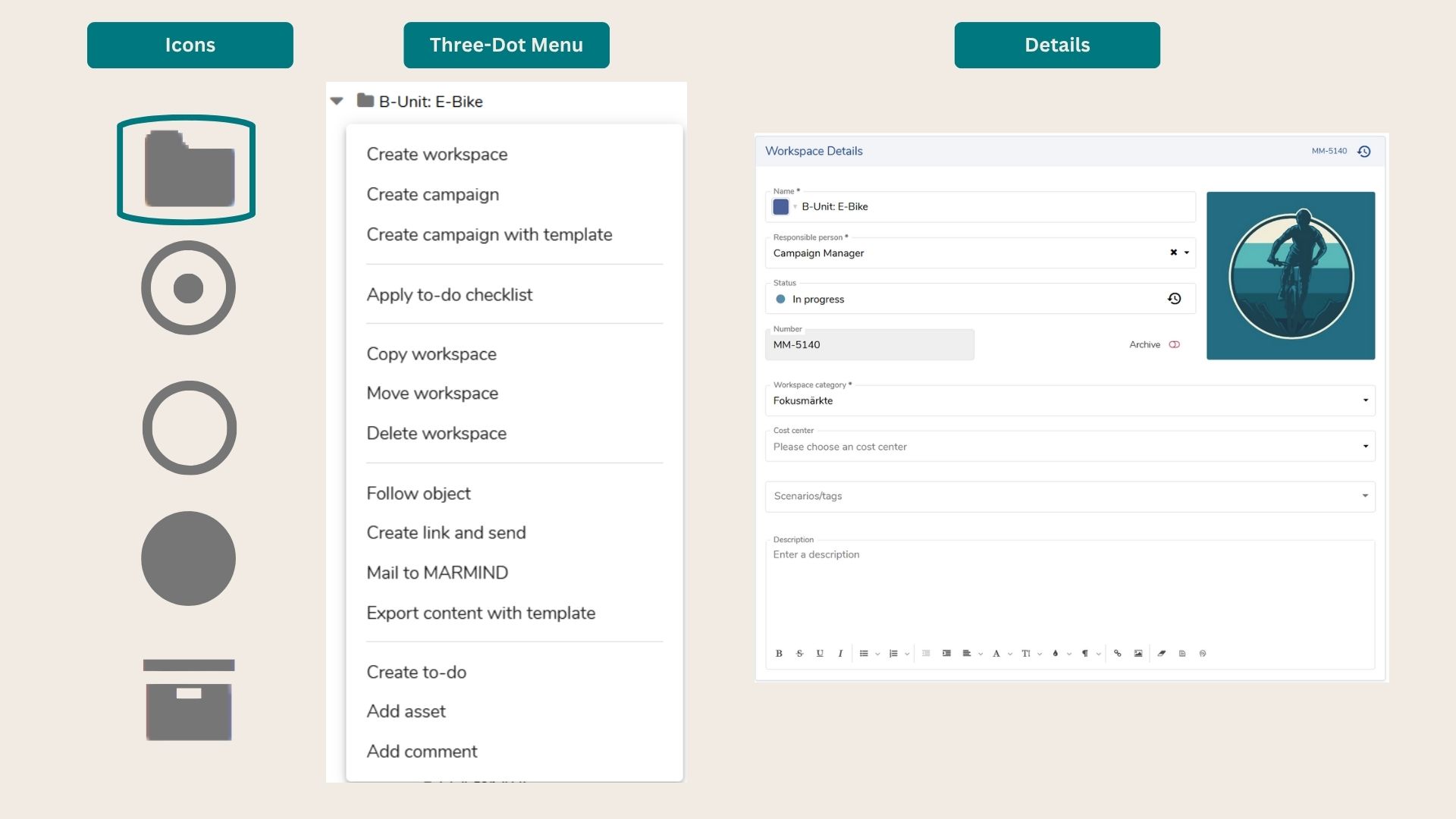
Task: Open the Workspace category dropdown
Action: coord(1365,400)
